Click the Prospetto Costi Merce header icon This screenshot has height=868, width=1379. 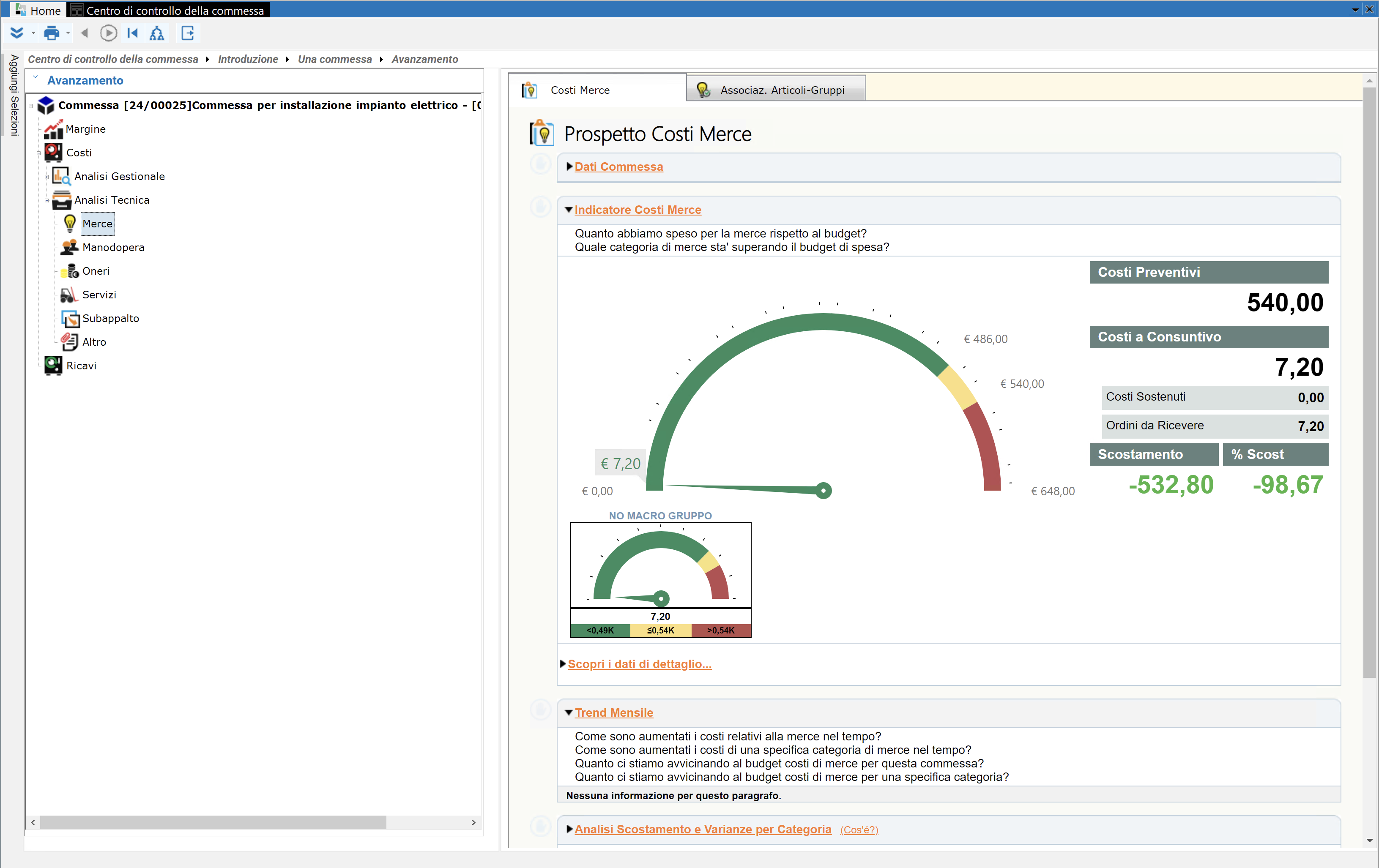pyautogui.click(x=541, y=133)
